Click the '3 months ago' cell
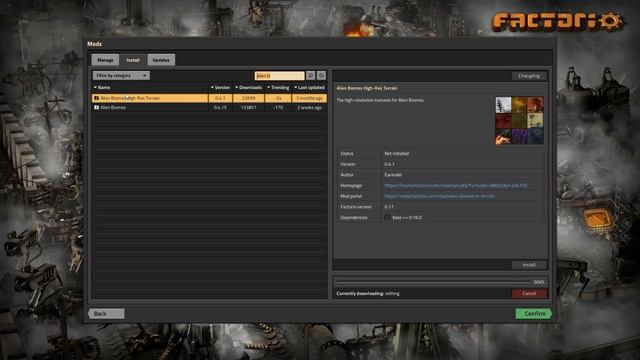Image resolution: width=640 pixels, height=360 pixels. 309,98
